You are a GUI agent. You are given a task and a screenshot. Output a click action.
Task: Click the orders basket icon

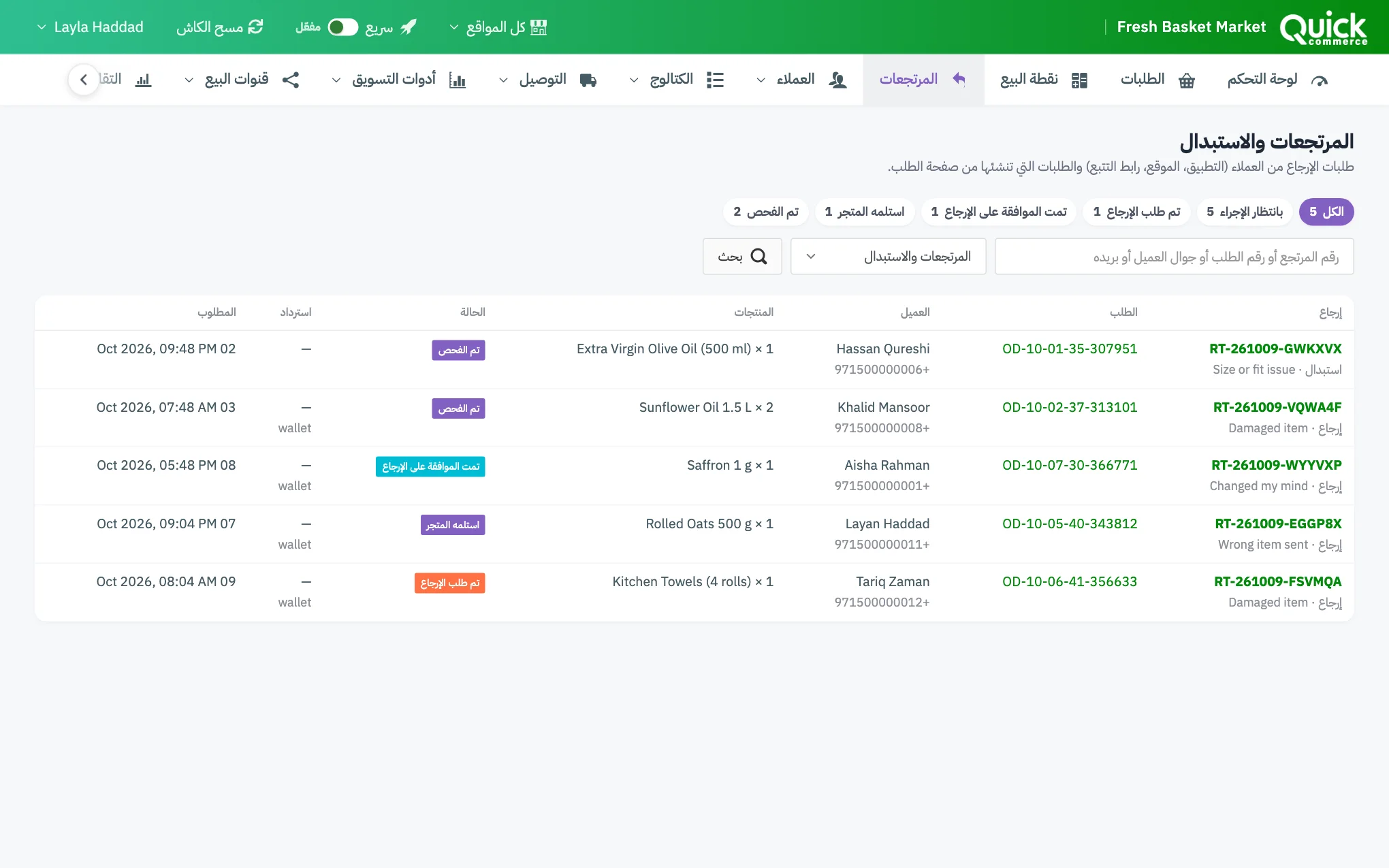coord(1187,80)
